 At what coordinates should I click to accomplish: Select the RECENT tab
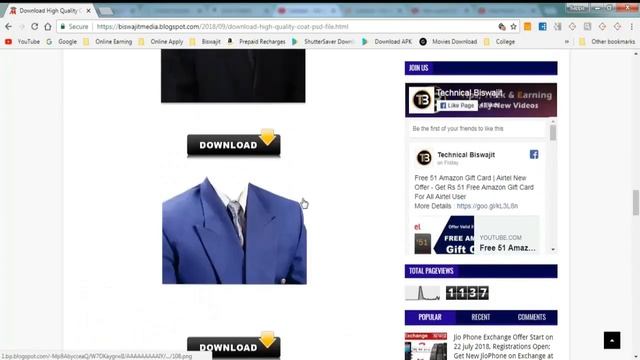[x=481, y=317]
